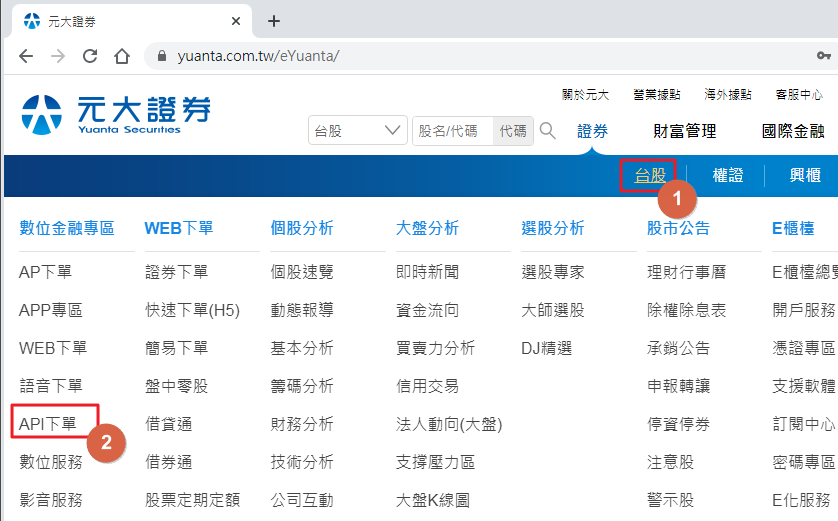Click the Yuanta Securities logo
This screenshot has height=521, width=838.
click(x=116, y=114)
